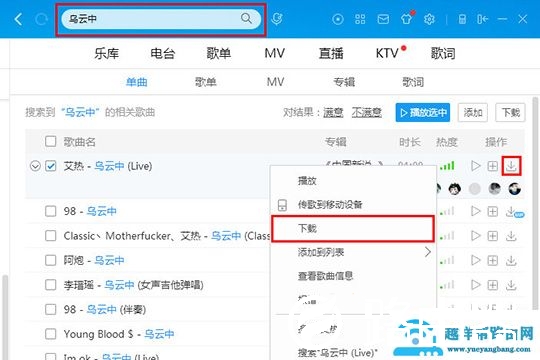
Task: Open the top-level 歌单 tab
Action: [x=218, y=53]
